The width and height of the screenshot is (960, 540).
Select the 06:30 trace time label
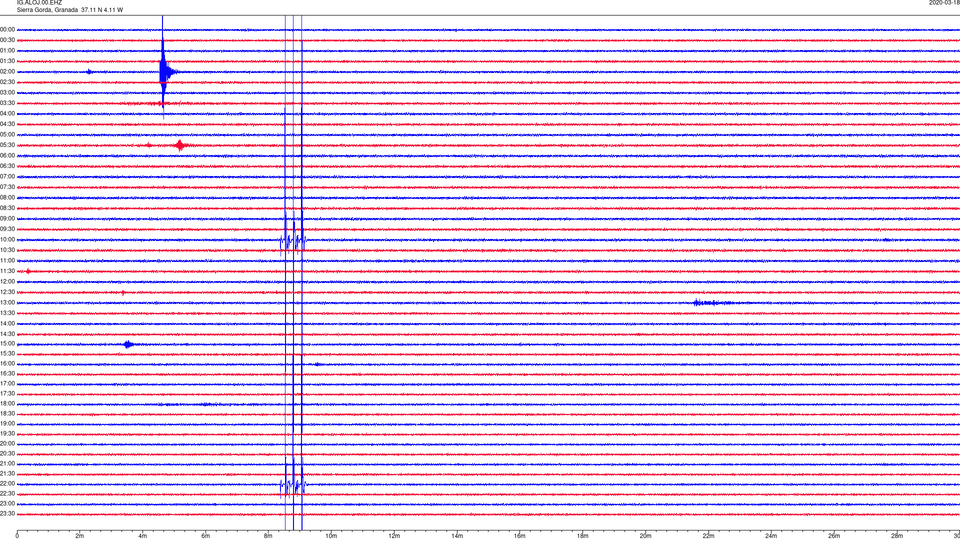pyautogui.click(x=7, y=166)
